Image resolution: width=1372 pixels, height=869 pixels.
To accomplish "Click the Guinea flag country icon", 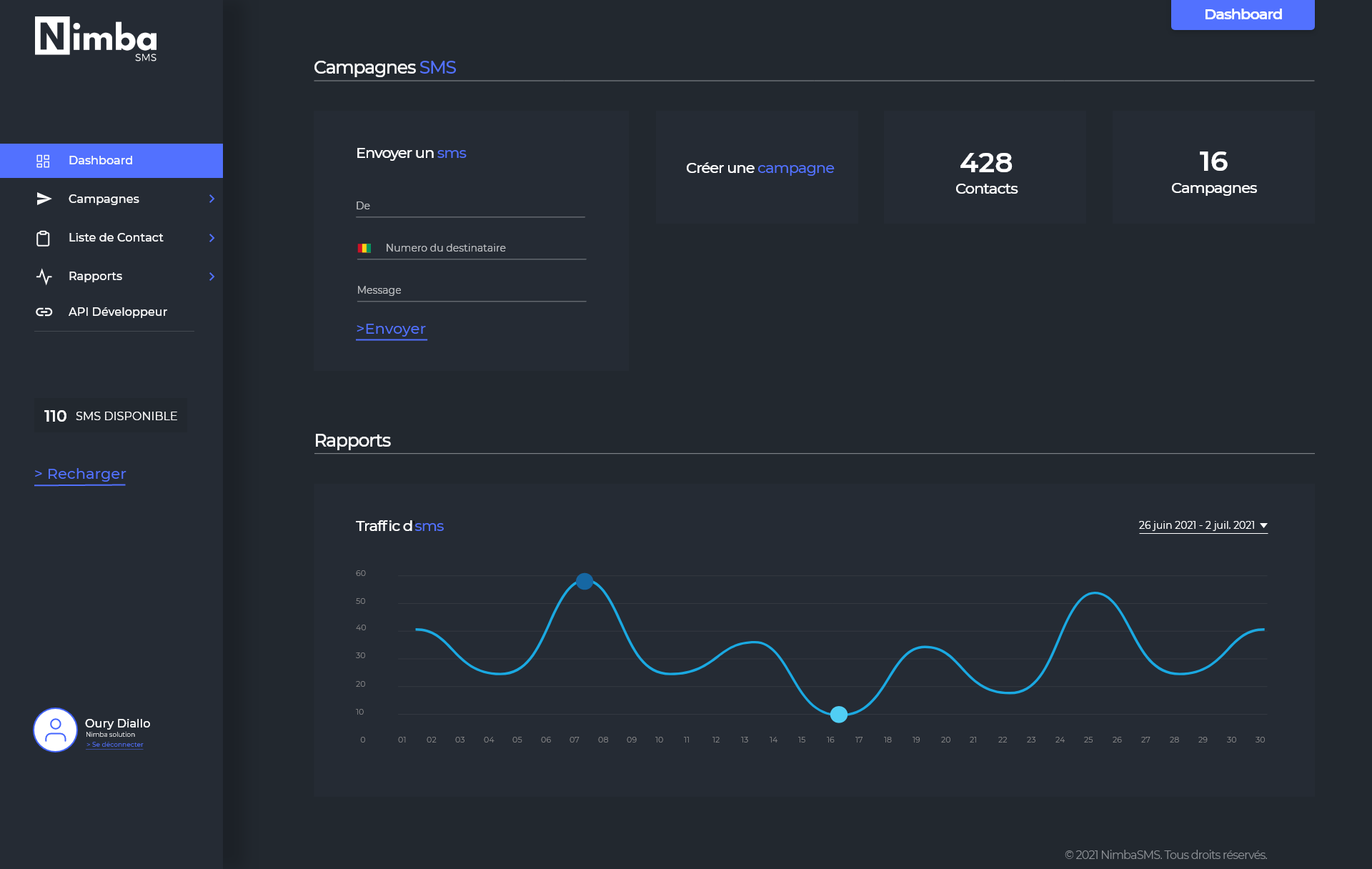I will 364,248.
